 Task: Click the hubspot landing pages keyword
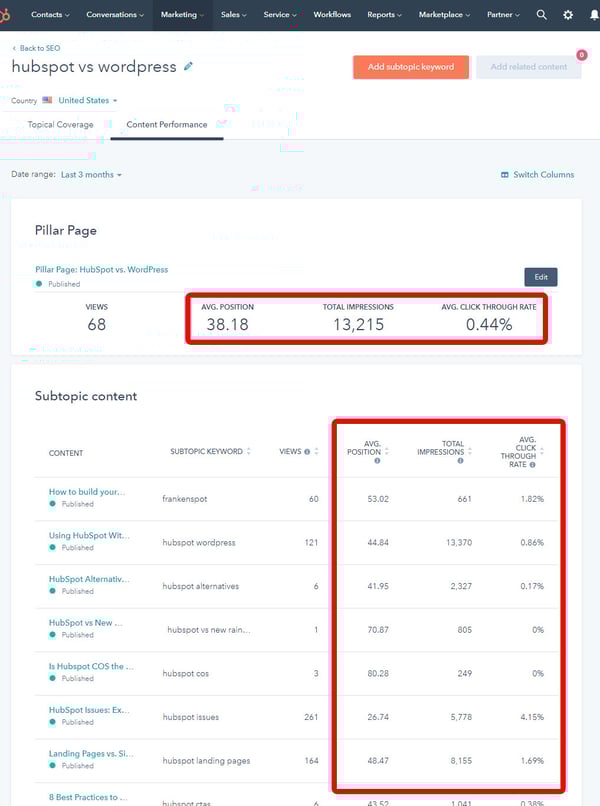point(206,761)
